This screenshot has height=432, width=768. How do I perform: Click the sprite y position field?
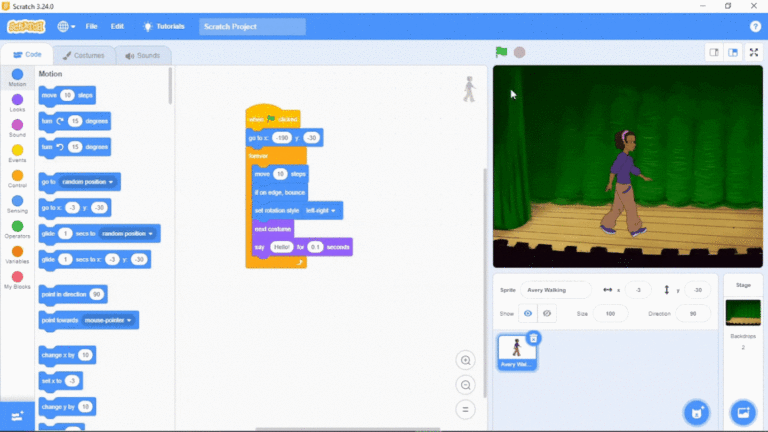pyautogui.click(x=697, y=290)
